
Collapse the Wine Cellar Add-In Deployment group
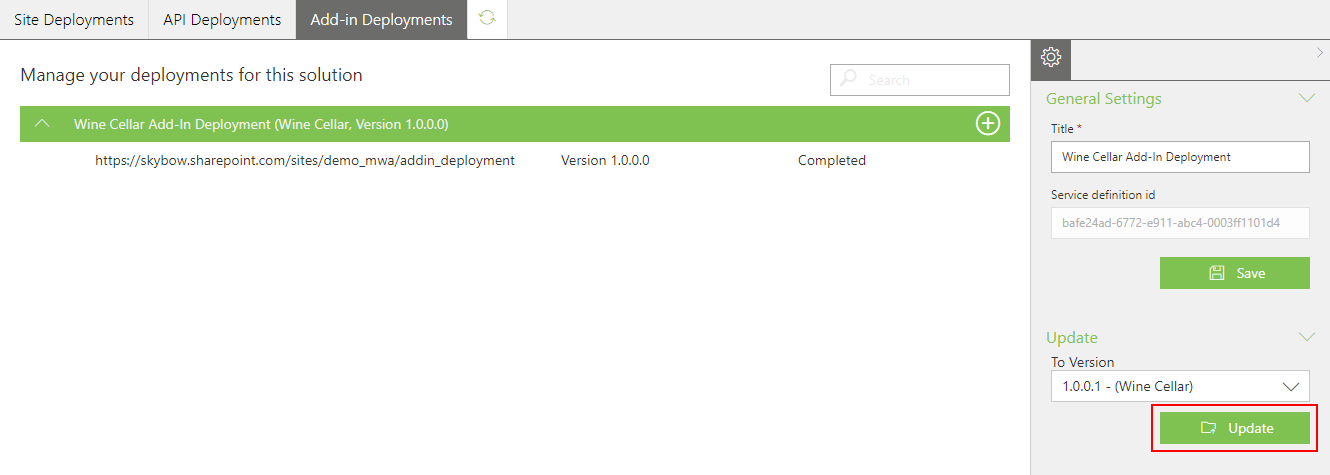click(x=42, y=124)
